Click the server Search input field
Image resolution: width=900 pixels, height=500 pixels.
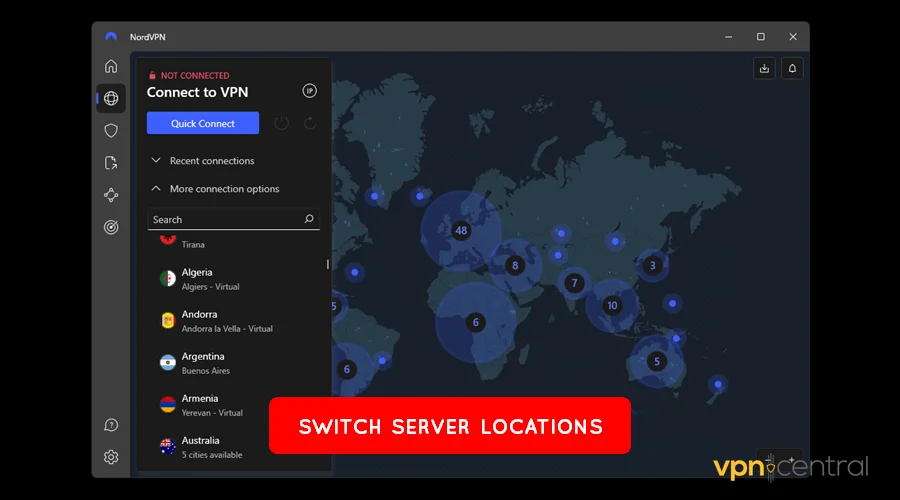pos(225,219)
